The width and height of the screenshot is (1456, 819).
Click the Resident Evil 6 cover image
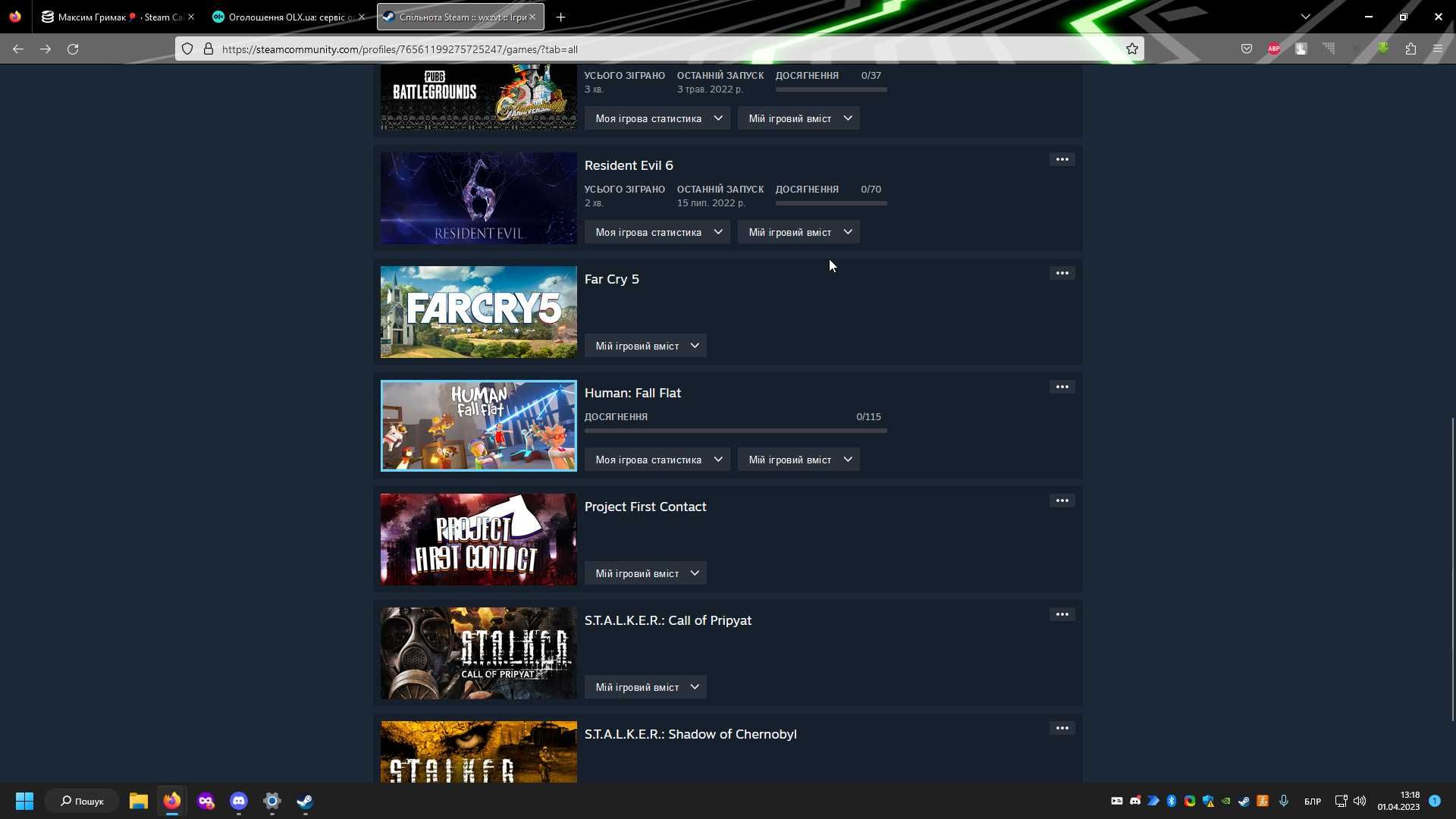coord(479,198)
